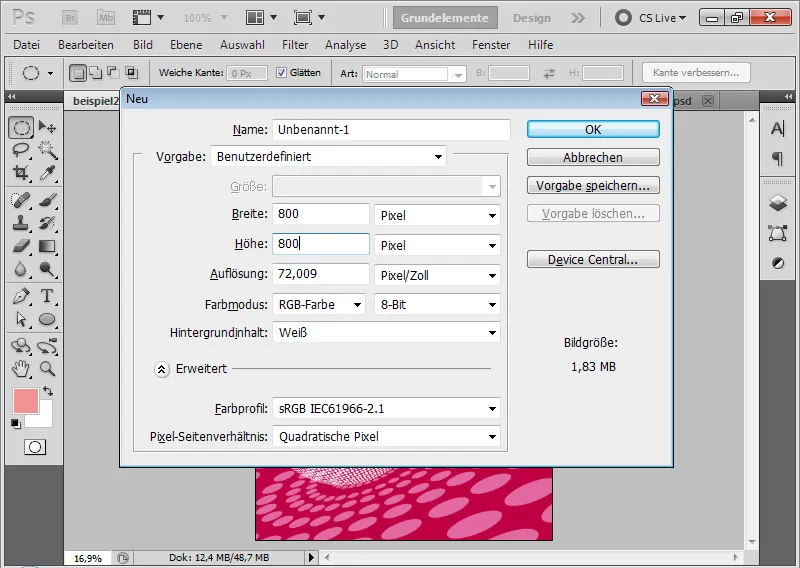Swap foreground and background colors
This screenshot has height=568, width=800.
click(47, 391)
